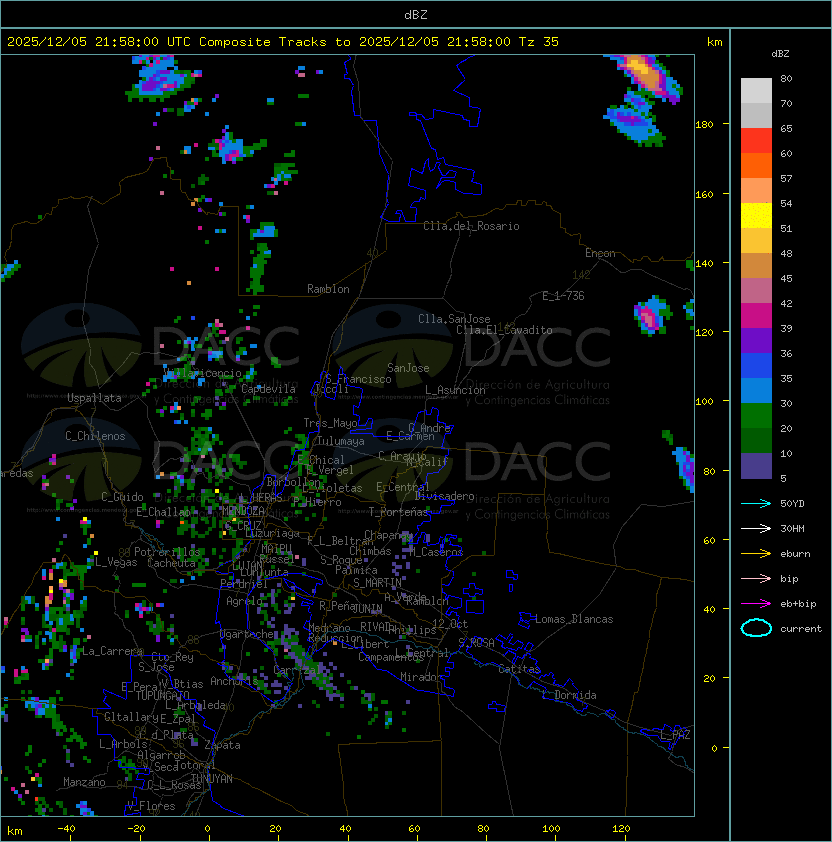Click the 'Carrizal' map label
The height and width of the screenshot is (842, 832).
tap(297, 670)
